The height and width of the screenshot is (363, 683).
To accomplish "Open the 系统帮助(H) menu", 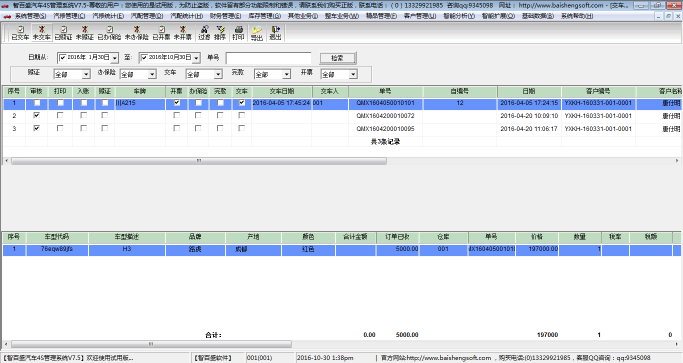I will pyautogui.click(x=577, y=16).
